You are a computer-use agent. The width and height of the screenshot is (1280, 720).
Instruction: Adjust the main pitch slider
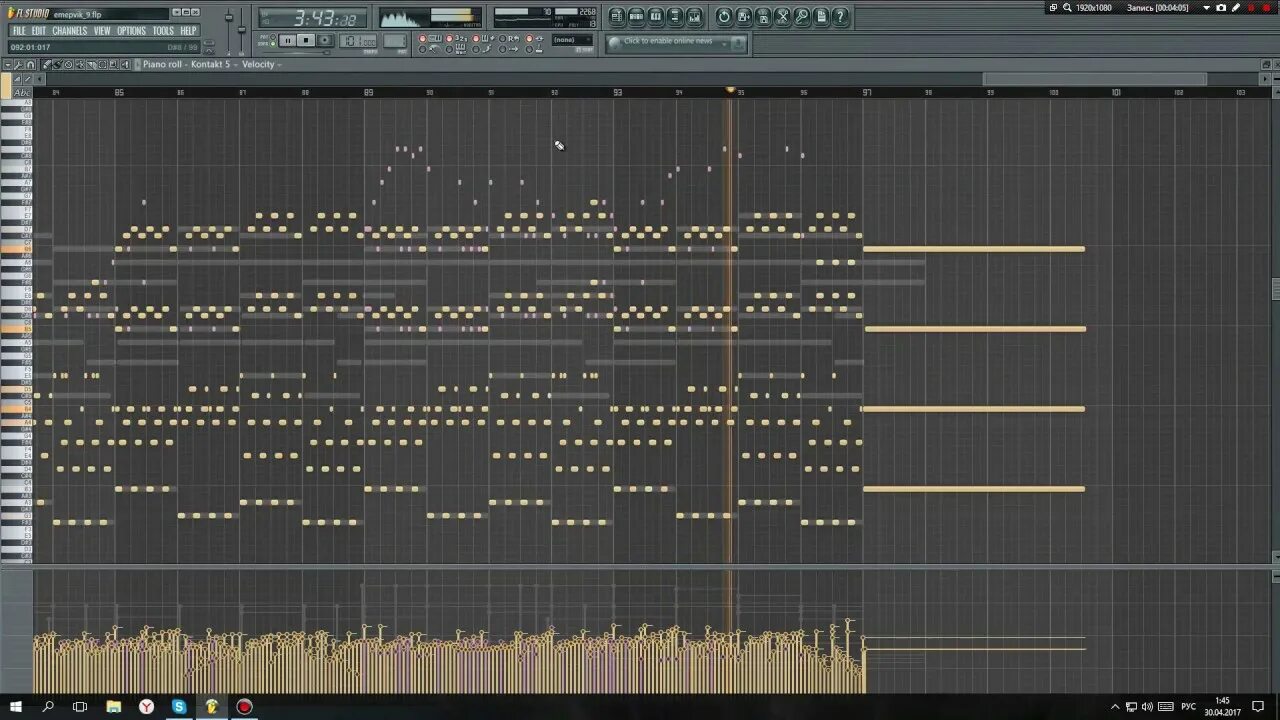(x=241, y=30)
